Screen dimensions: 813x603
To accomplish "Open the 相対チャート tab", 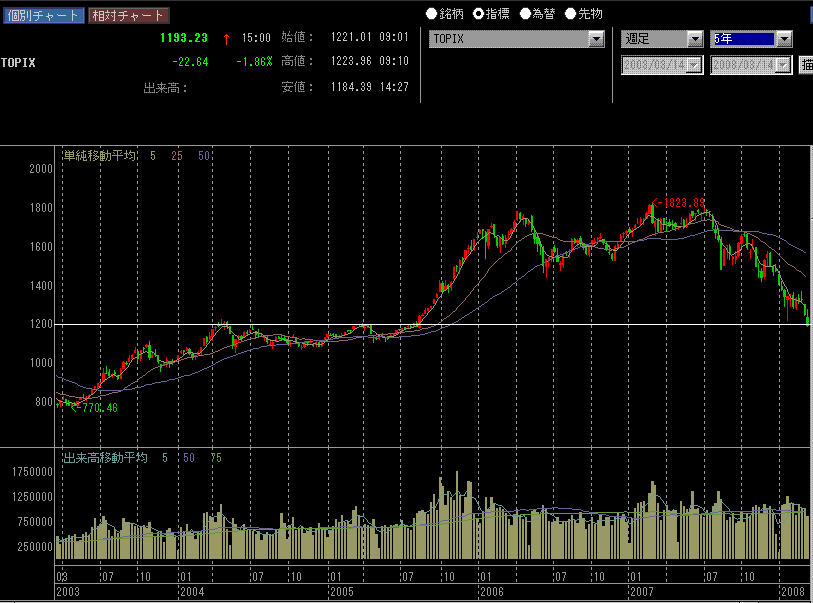I will [x=127, y=15].
